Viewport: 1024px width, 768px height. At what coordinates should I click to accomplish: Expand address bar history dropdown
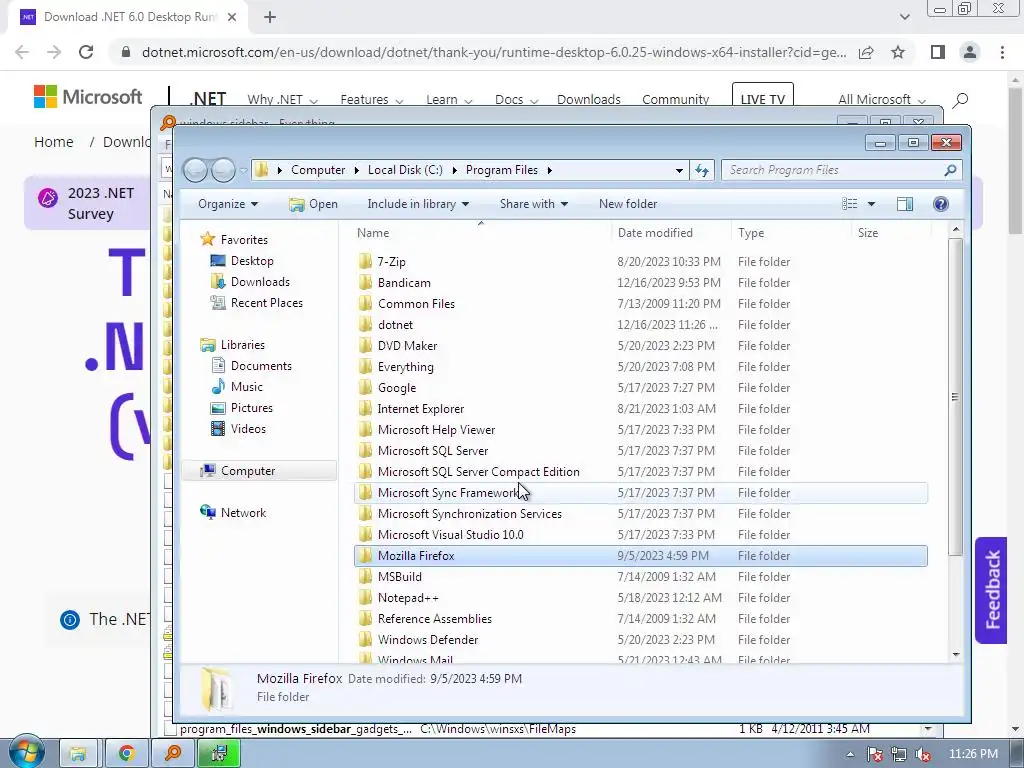[x=679, y=170]
